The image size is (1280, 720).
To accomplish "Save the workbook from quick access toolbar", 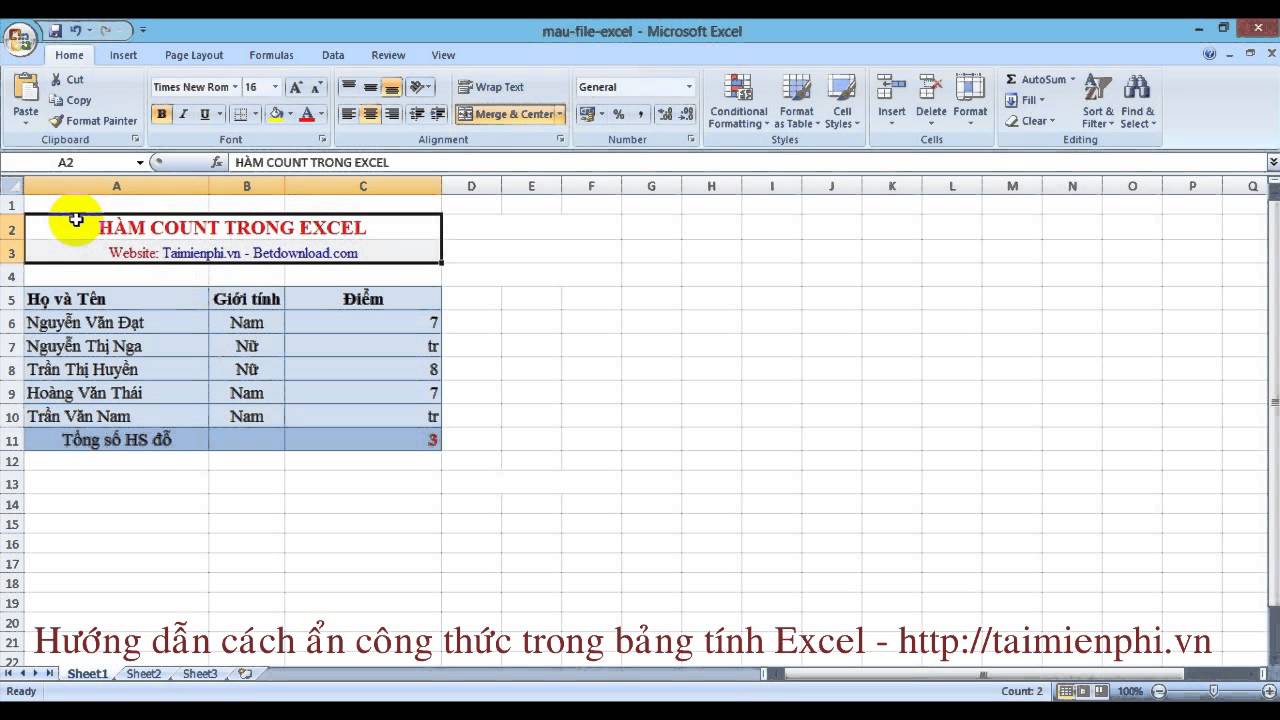I will point(56,31).
